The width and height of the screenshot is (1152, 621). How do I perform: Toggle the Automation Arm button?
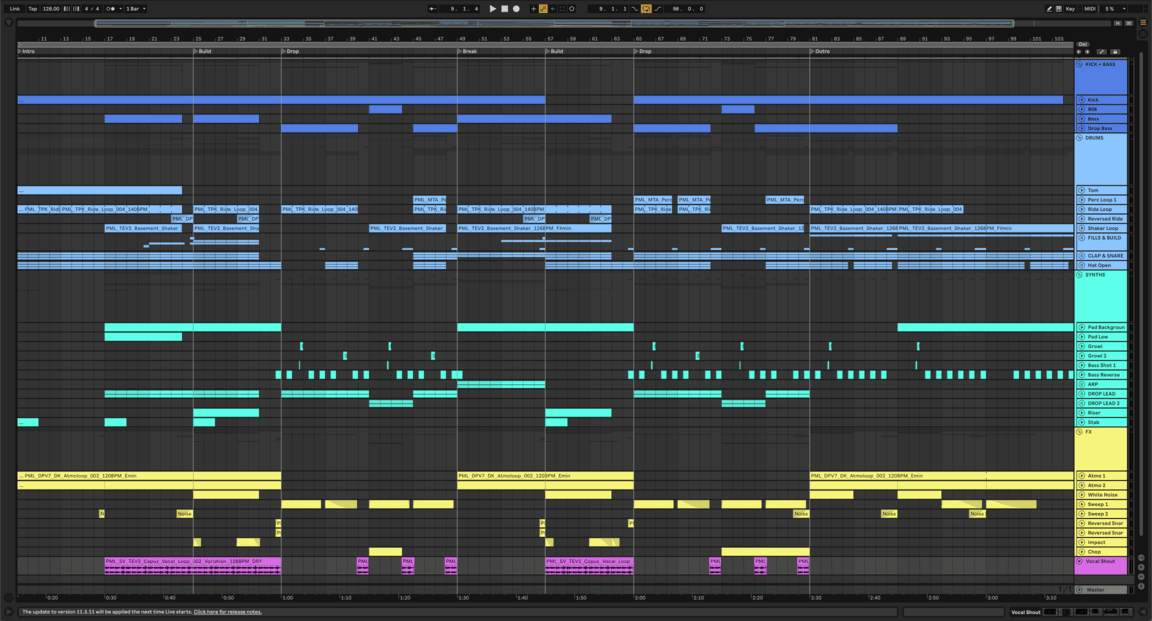point(543,9)
